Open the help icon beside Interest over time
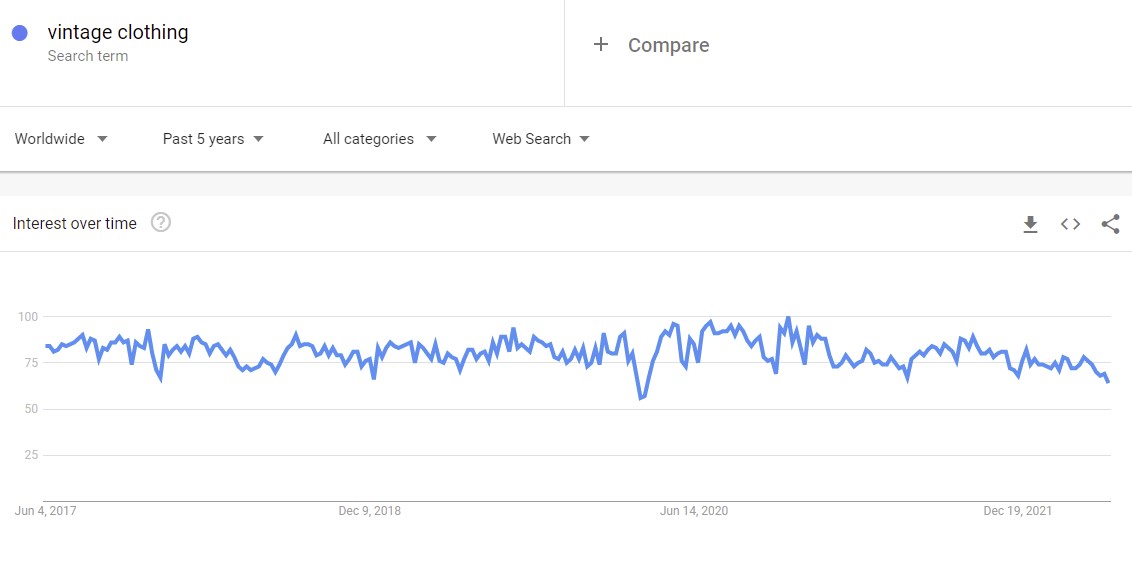Image resolution: width=1132 pixels, height=570 pixels. 161,223
